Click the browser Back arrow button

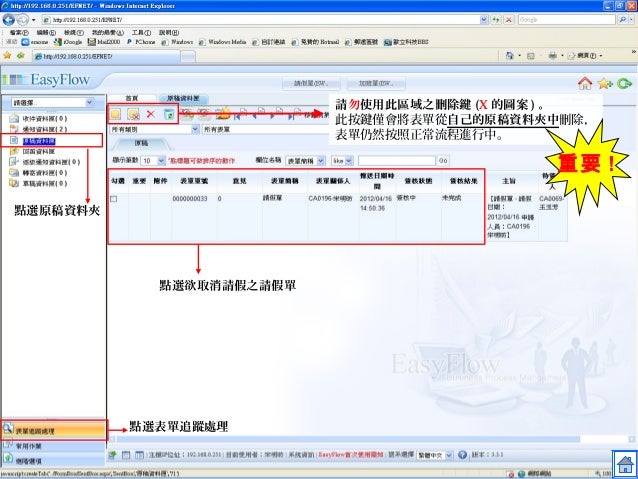tap(9, 20)
